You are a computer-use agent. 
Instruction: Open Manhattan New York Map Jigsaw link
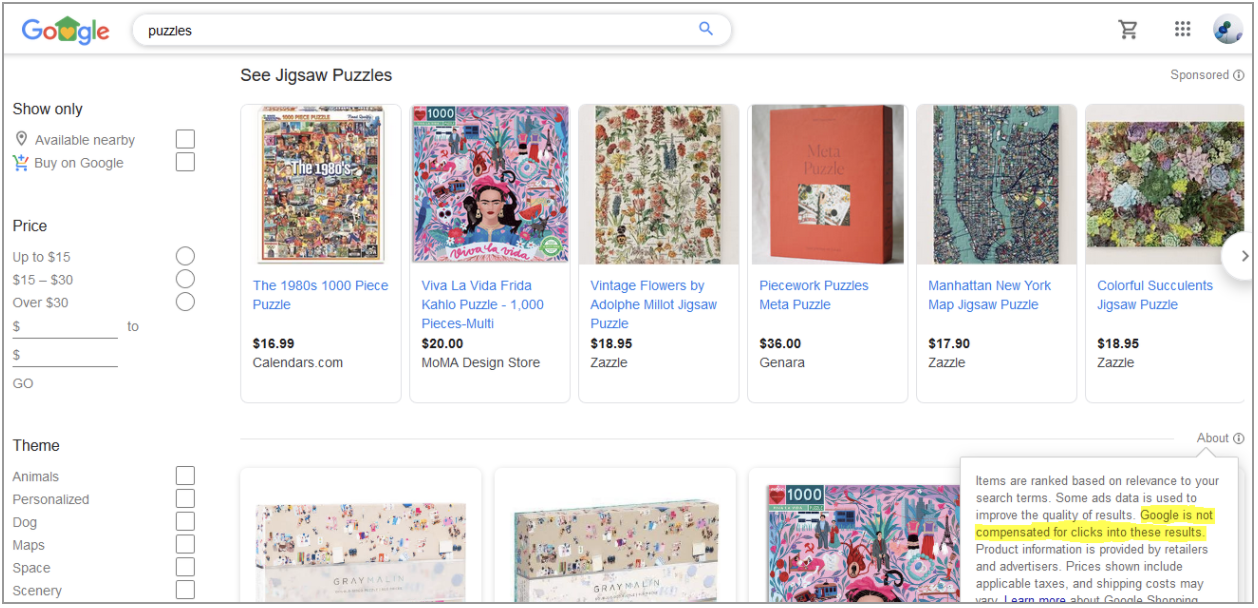coord(990,295)
